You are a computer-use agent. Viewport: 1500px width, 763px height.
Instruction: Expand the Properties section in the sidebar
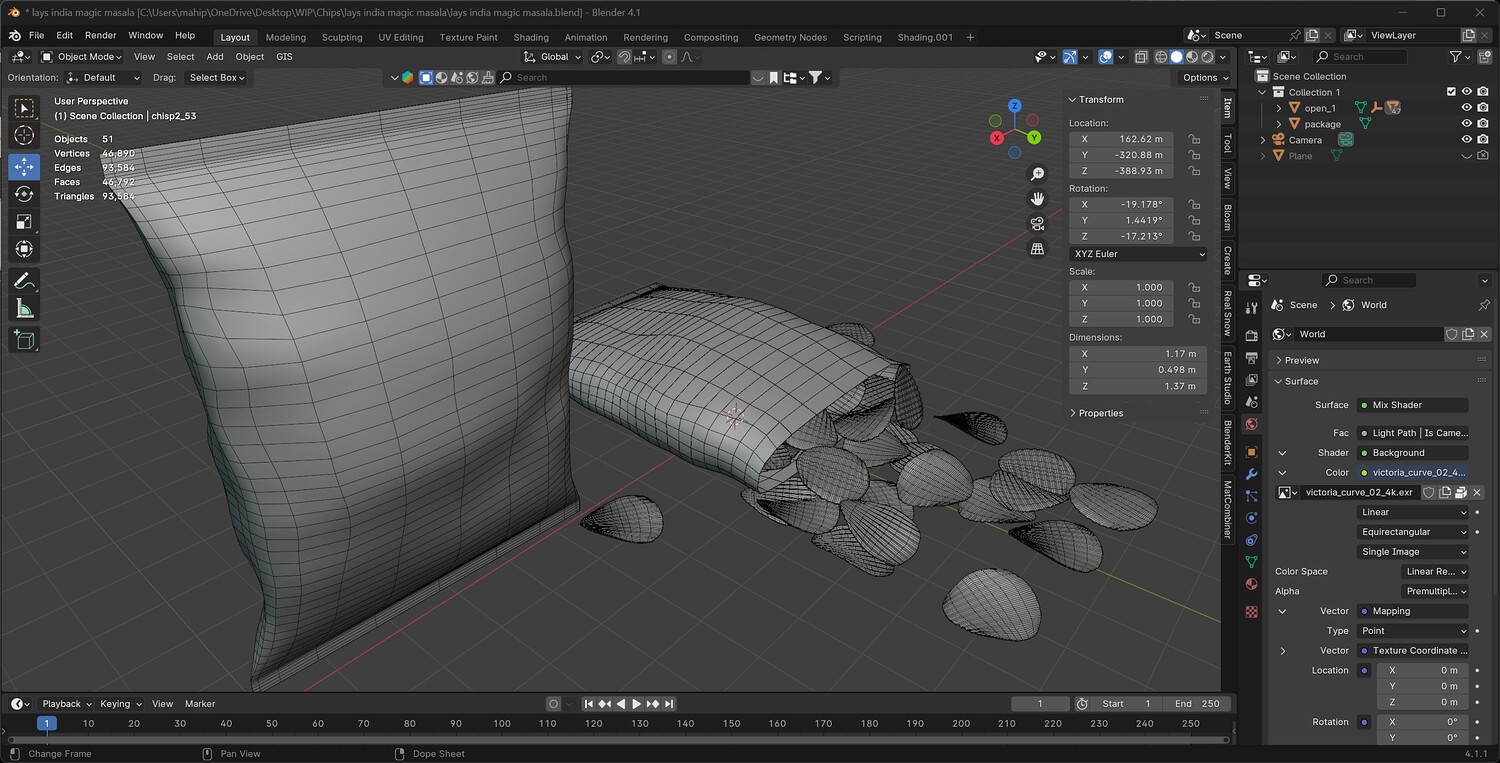tap(1099, 413)
